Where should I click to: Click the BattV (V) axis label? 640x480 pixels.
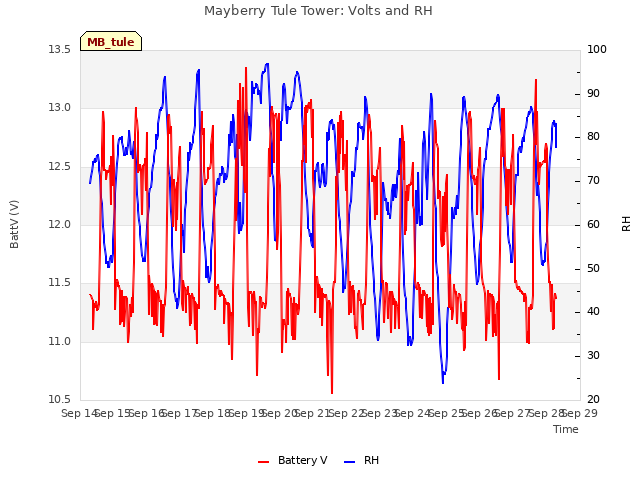pos(14,224)
